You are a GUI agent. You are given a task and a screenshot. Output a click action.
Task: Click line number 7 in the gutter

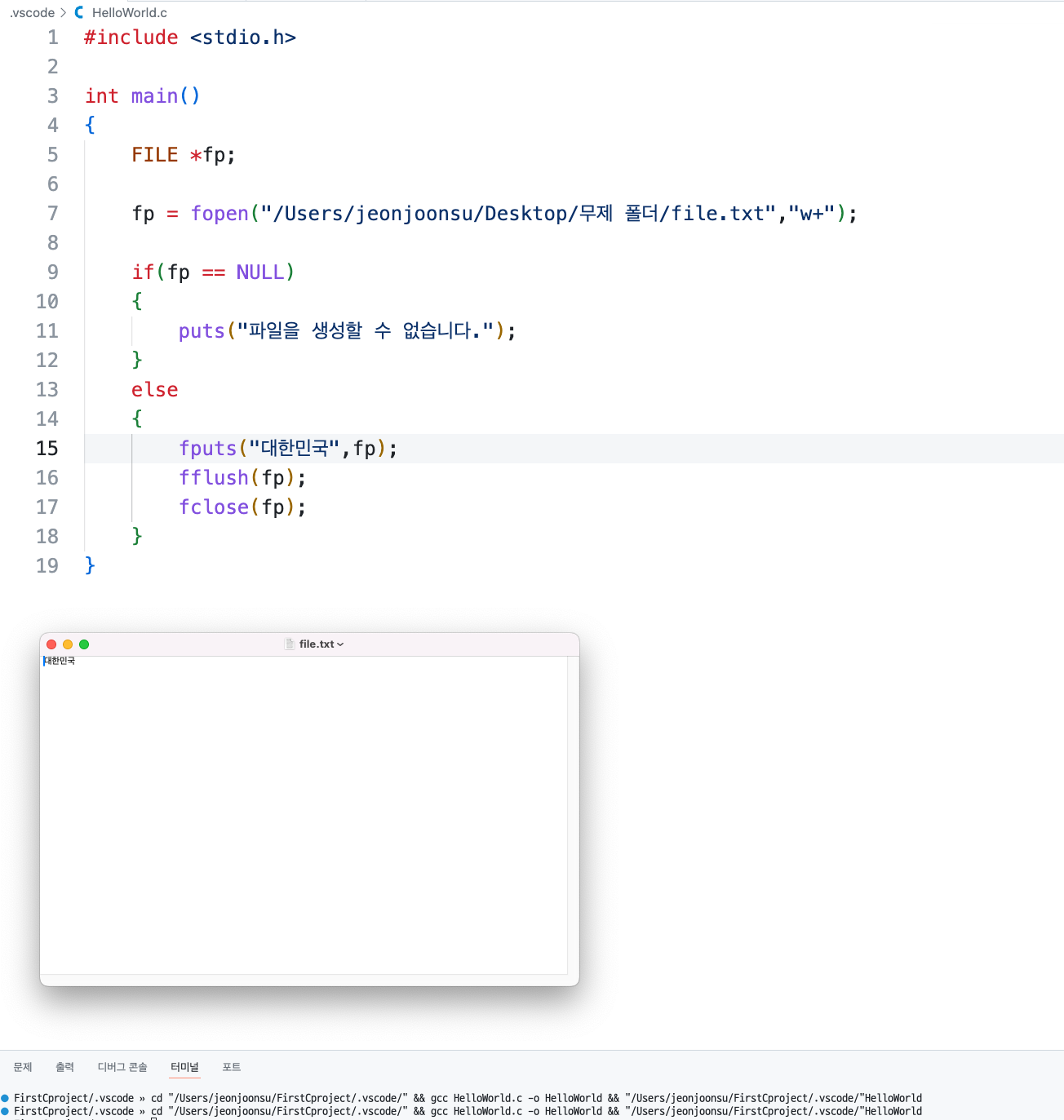[x=53, y=214]
